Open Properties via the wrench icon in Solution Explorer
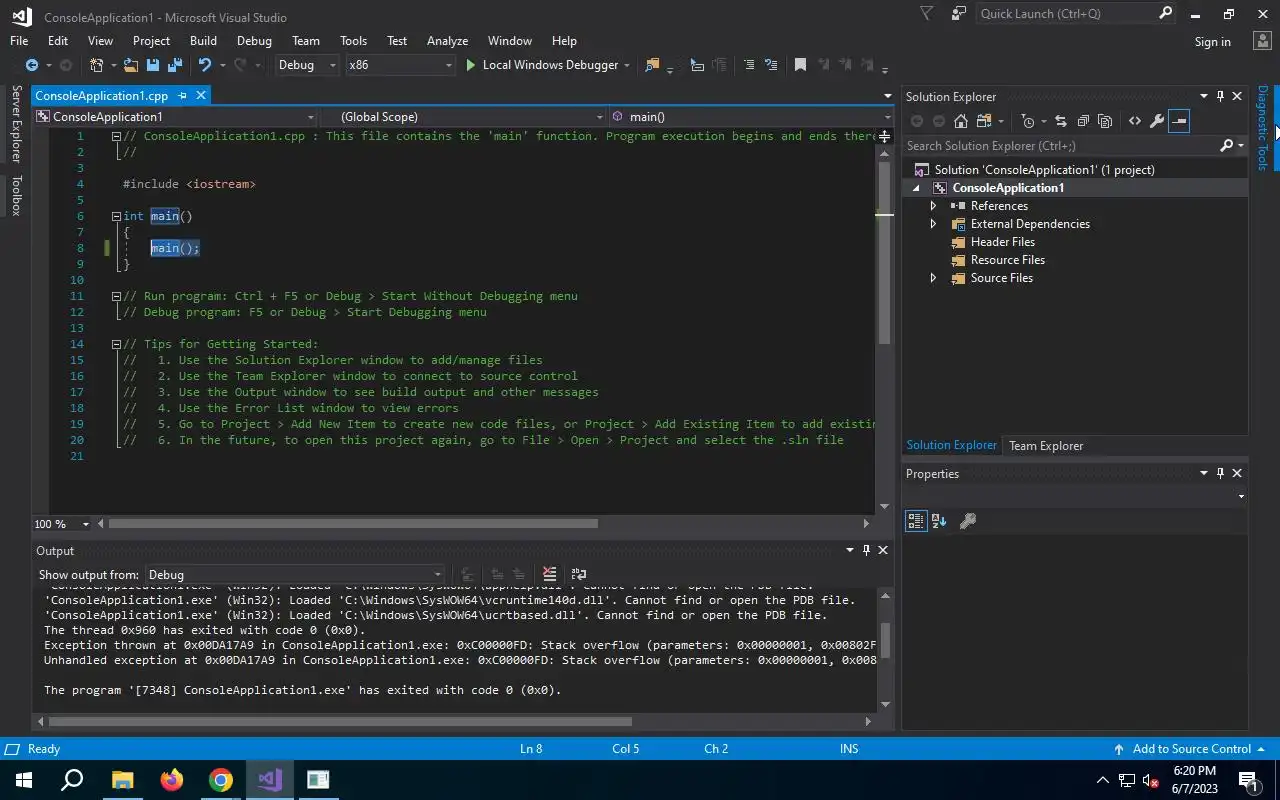Screen dimensions: 1280x800 pos(1157,121)
